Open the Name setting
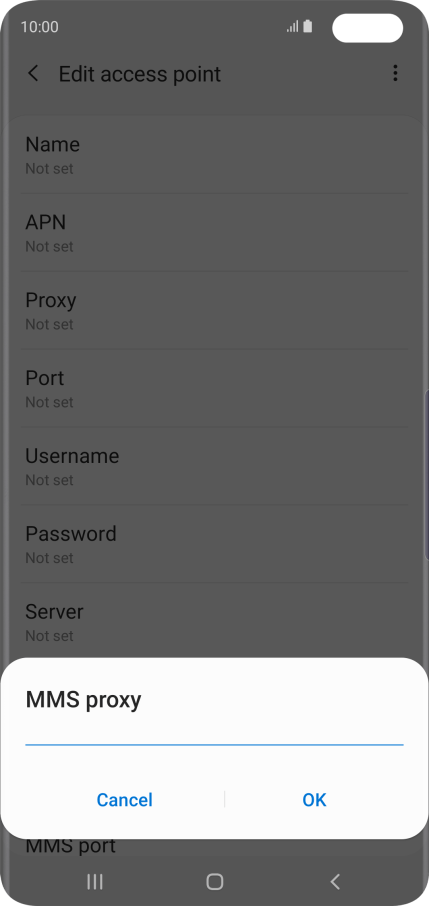 214,155
